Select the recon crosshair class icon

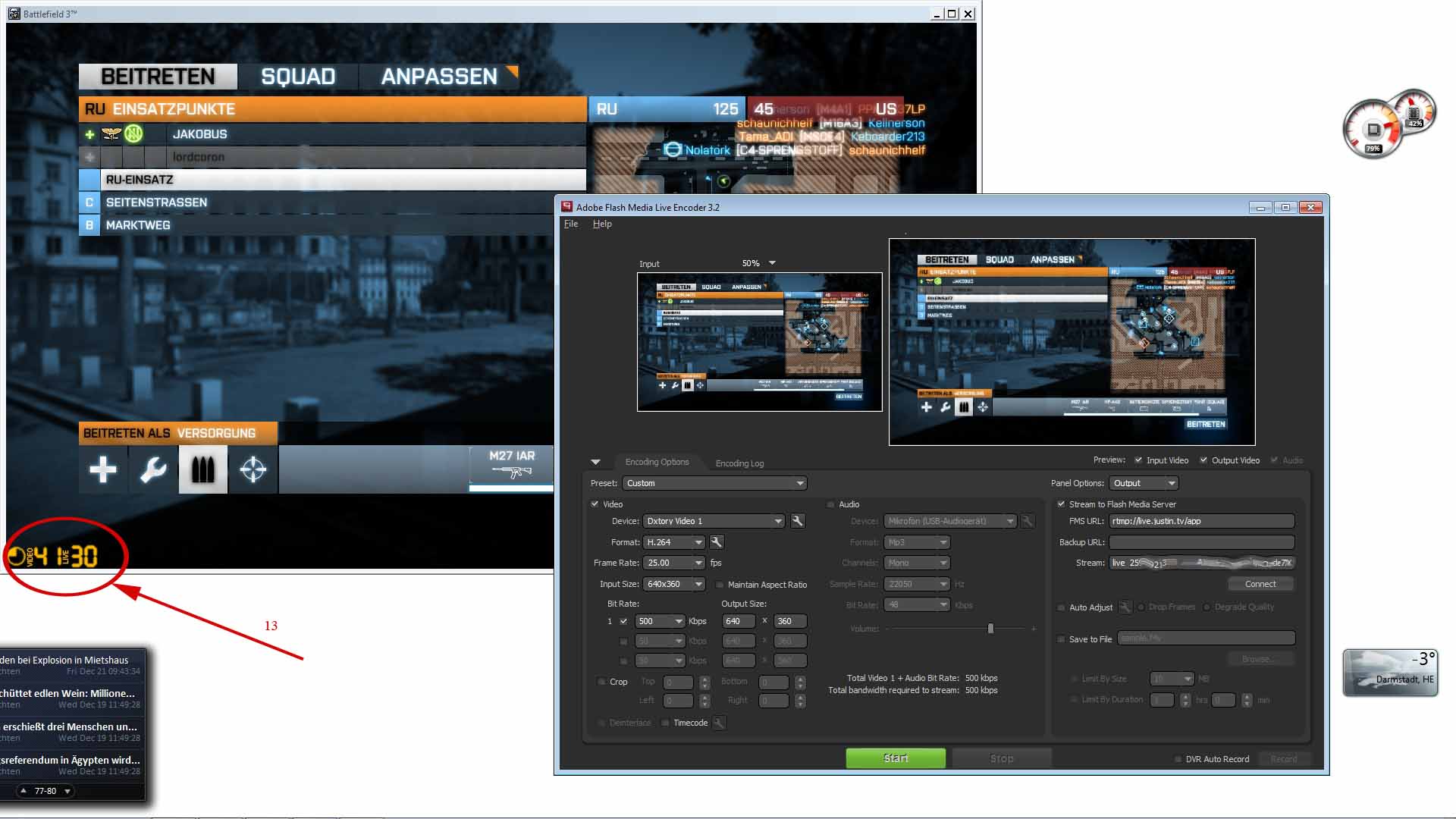tap(253, 470)
